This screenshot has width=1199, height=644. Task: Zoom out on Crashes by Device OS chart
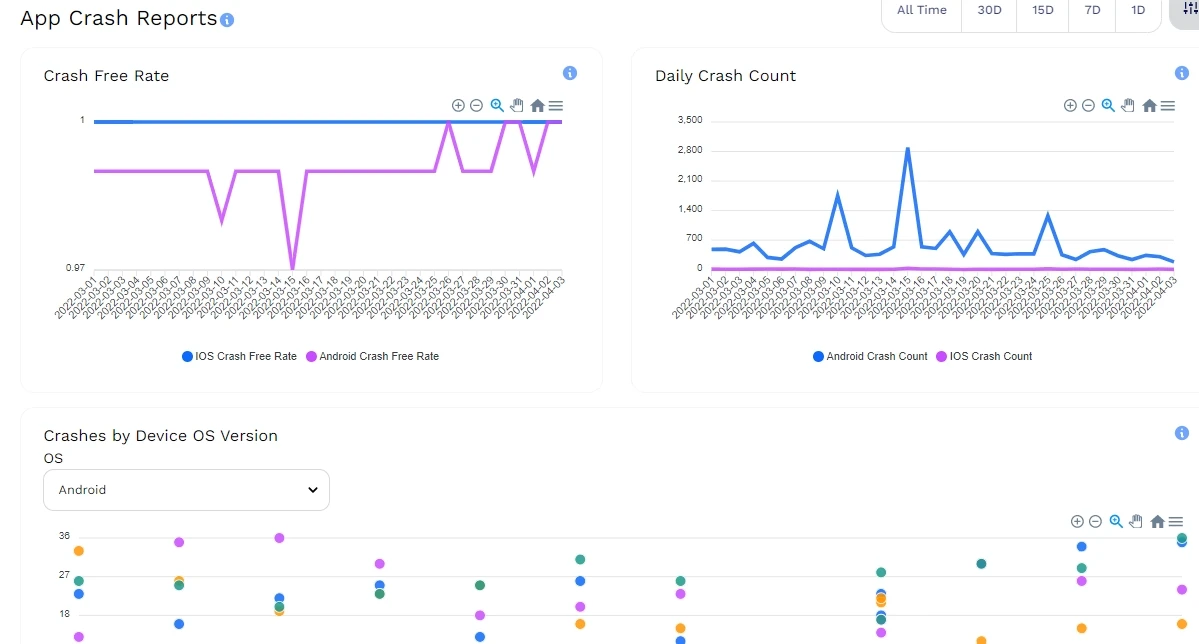tap(1096, 522)
